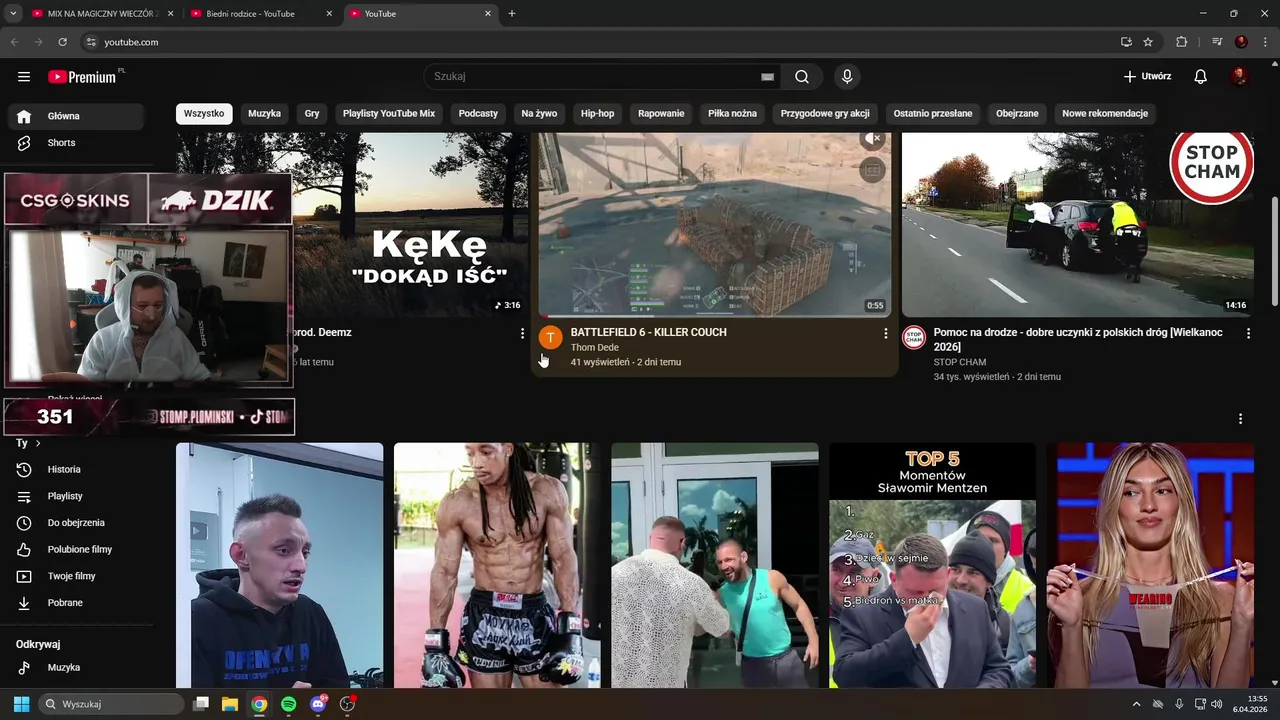1280x720 pixels.
Task: Open Spotify from the taskbar
Action: tap(288, 704)
